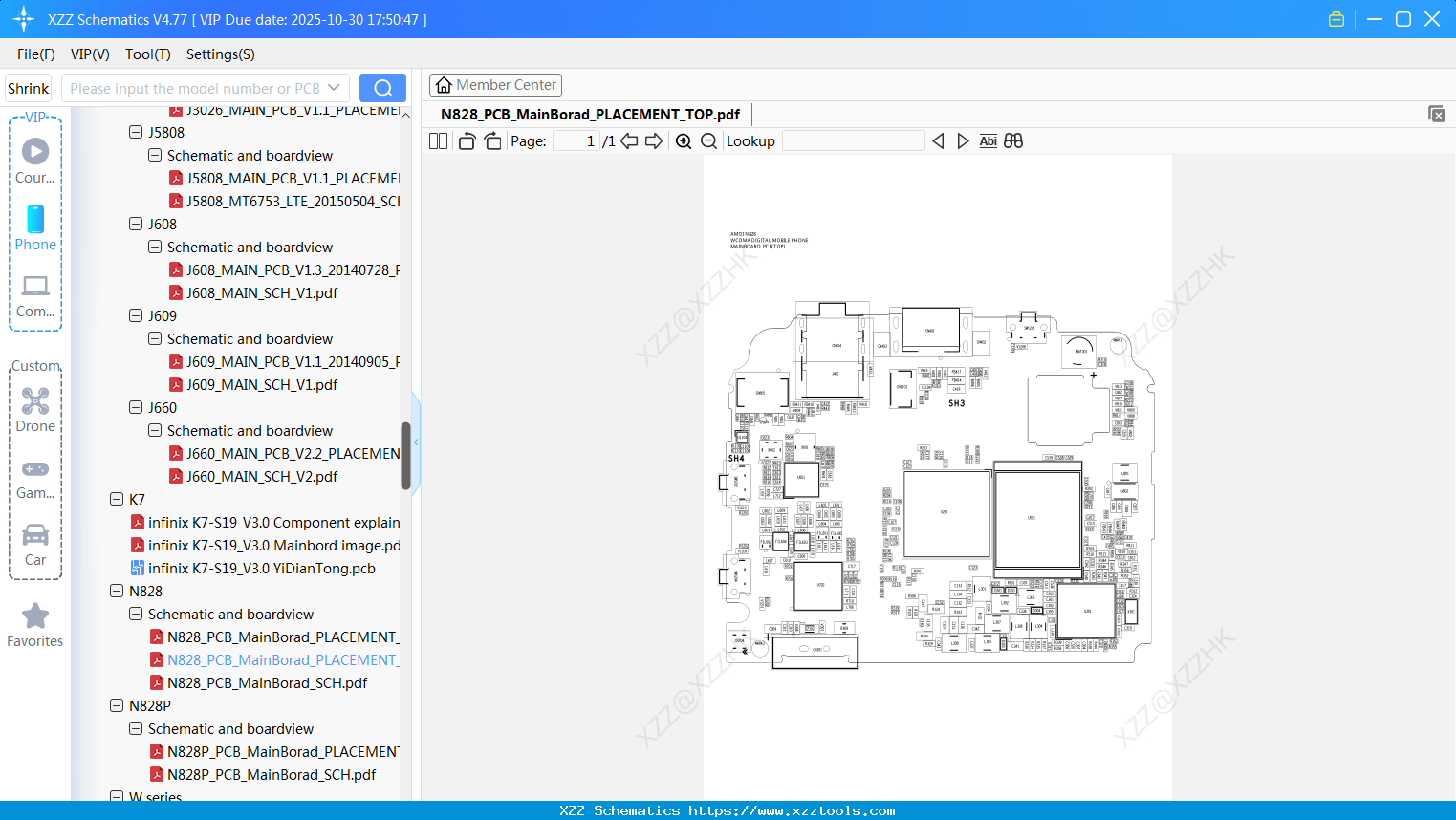Select the two-page layout view icon
The width and height of the screenshot is (1456, 820).
437,140
